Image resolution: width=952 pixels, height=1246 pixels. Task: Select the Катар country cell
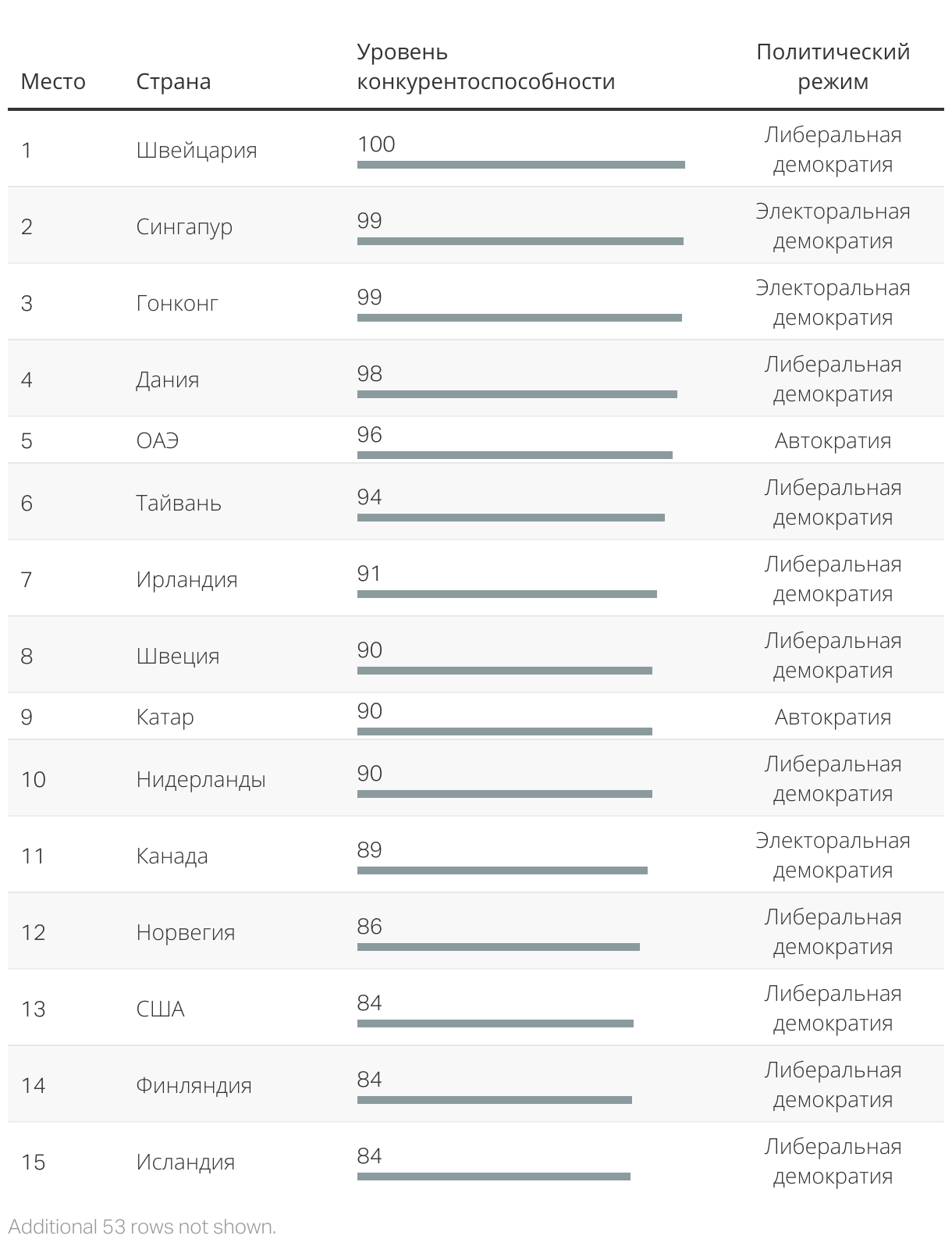click(x=165, y=717)
